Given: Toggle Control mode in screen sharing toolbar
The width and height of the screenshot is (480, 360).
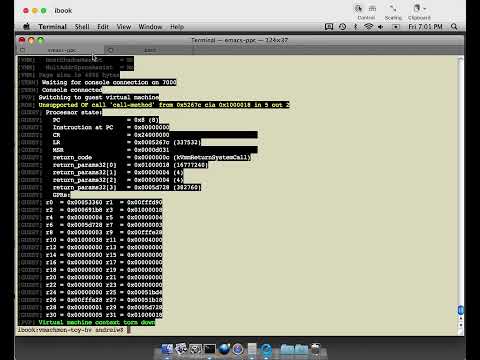Looking at the screenshot, I should point(359,8).
